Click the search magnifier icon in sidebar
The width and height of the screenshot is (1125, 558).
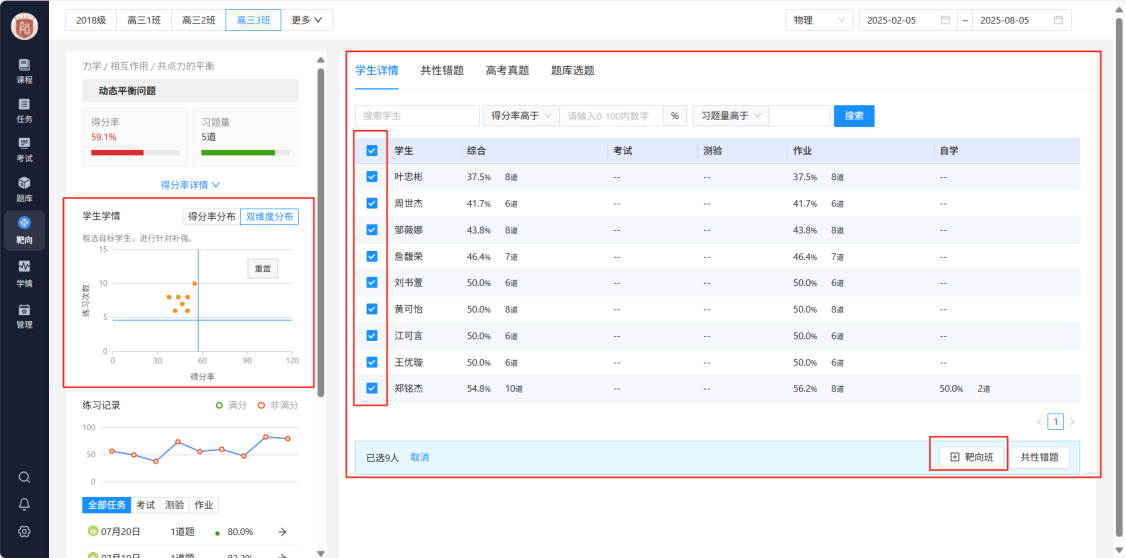pos(24,477)
